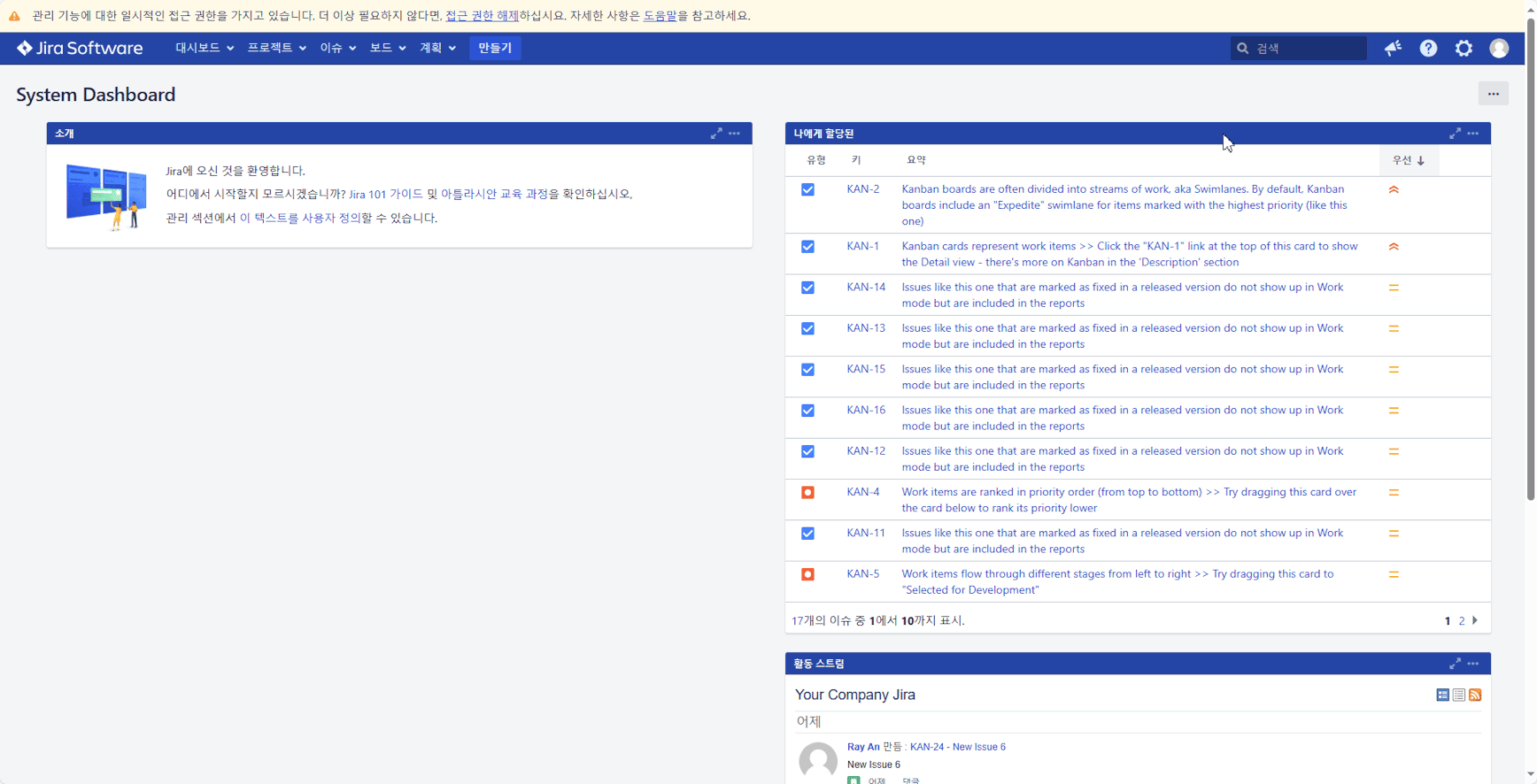Click the Your Company Jira heading
Viewport: 1537px width, 784px height.
tap(855, 695)
